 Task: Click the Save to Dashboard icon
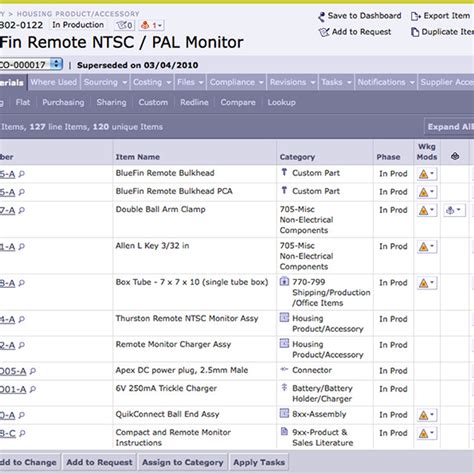point(322,16)
